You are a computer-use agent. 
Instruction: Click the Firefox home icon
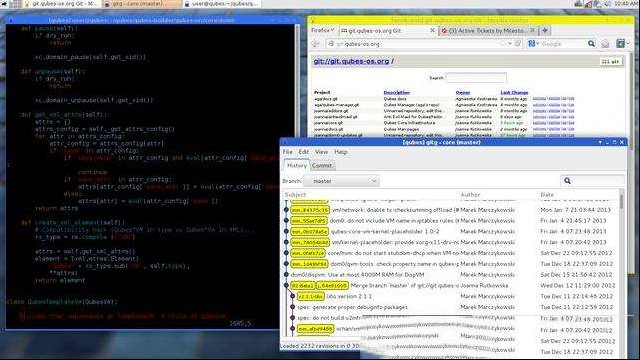[x=605, y=44]
